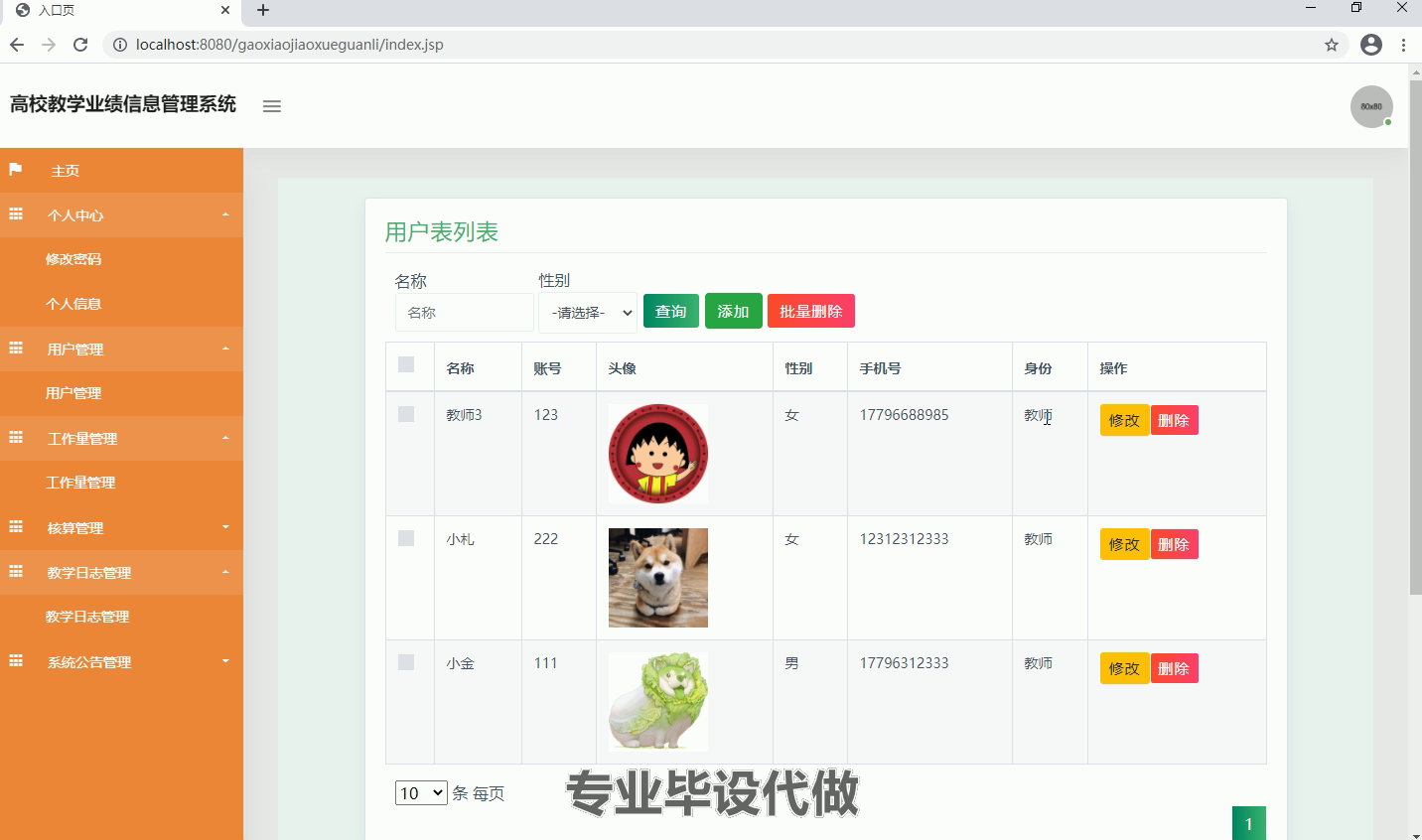
Task: Bookmark this page with star icon
Action: 1332,45
